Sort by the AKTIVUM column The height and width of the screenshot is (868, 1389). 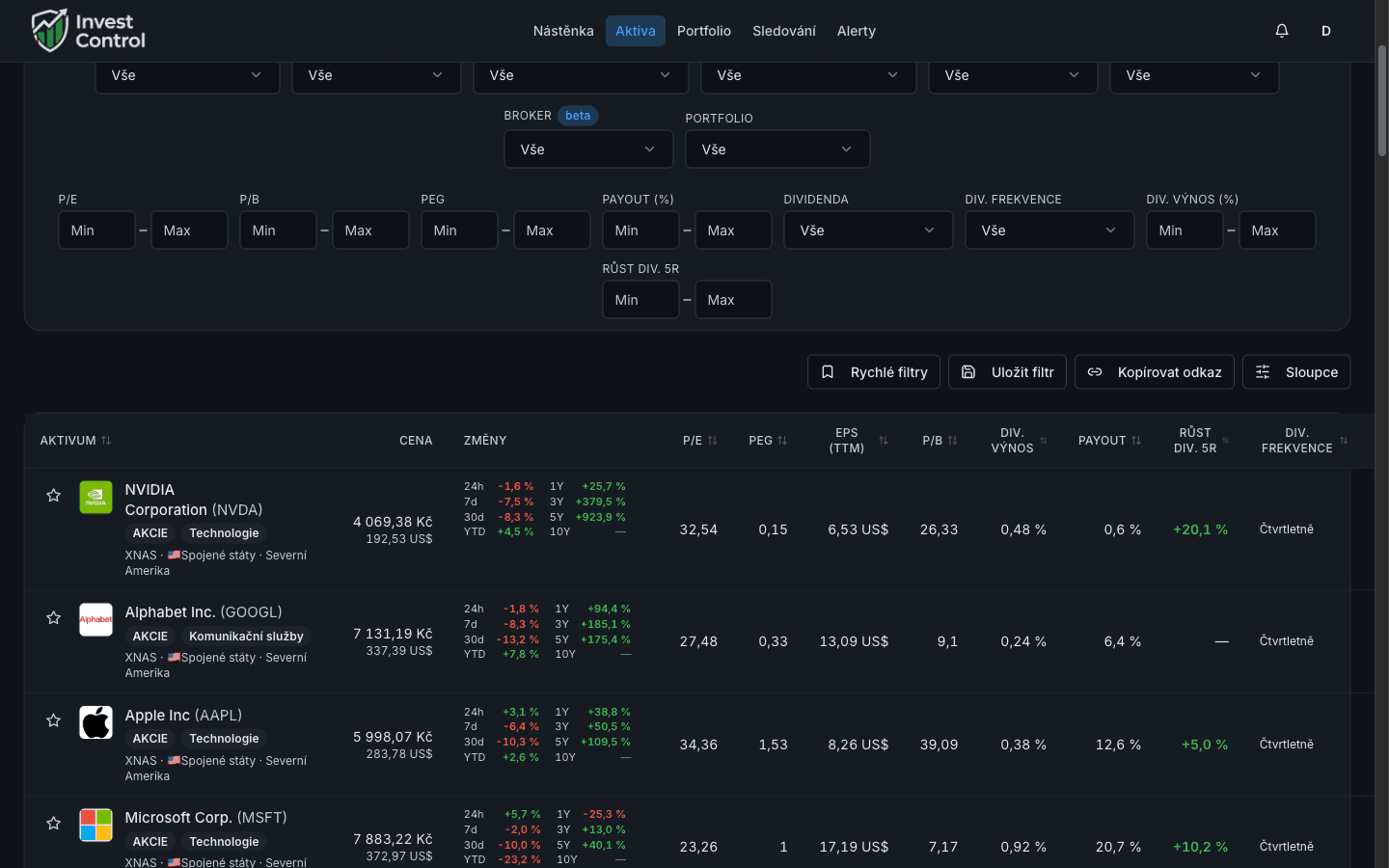[x=75, y=441]
